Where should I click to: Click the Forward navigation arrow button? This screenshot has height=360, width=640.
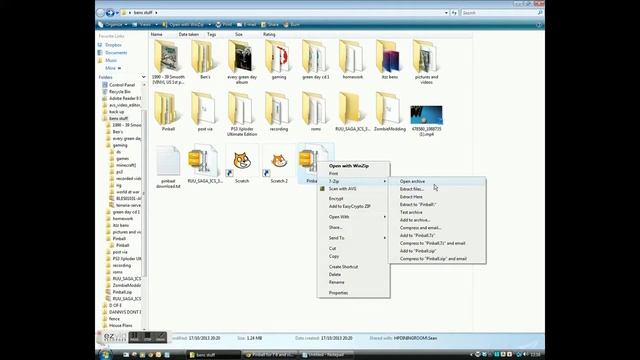pos(109,13)
